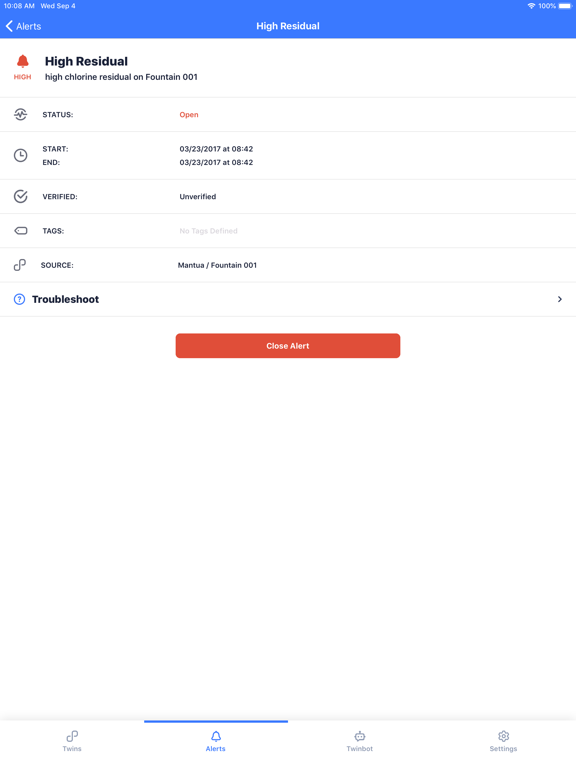Open the Mantua / Fountain 001 source
The width and height of the screenshot is (576, 768).
(x=217, y=265)
